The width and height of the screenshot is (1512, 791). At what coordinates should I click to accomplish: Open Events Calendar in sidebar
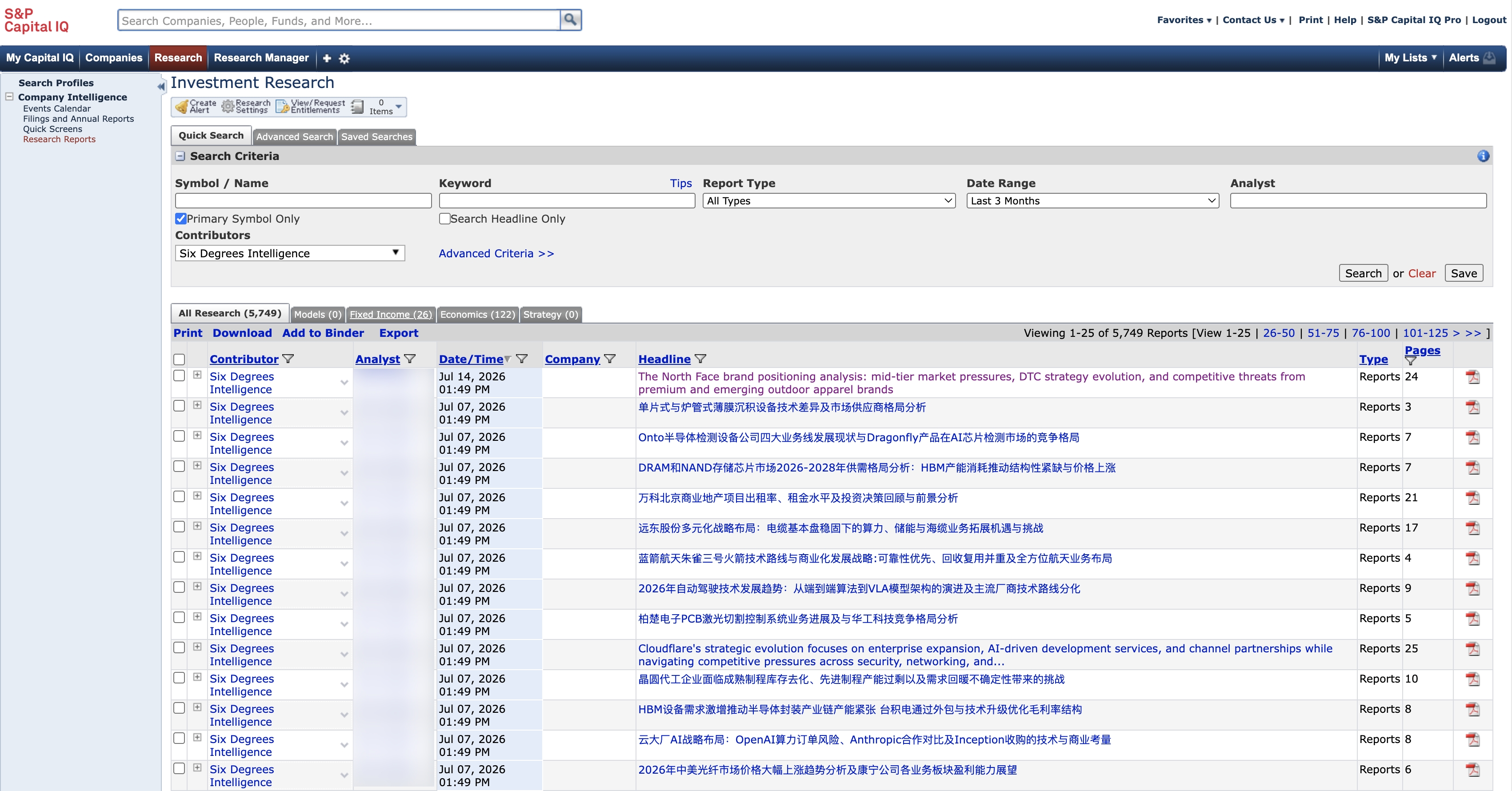[x=57, y=108]
